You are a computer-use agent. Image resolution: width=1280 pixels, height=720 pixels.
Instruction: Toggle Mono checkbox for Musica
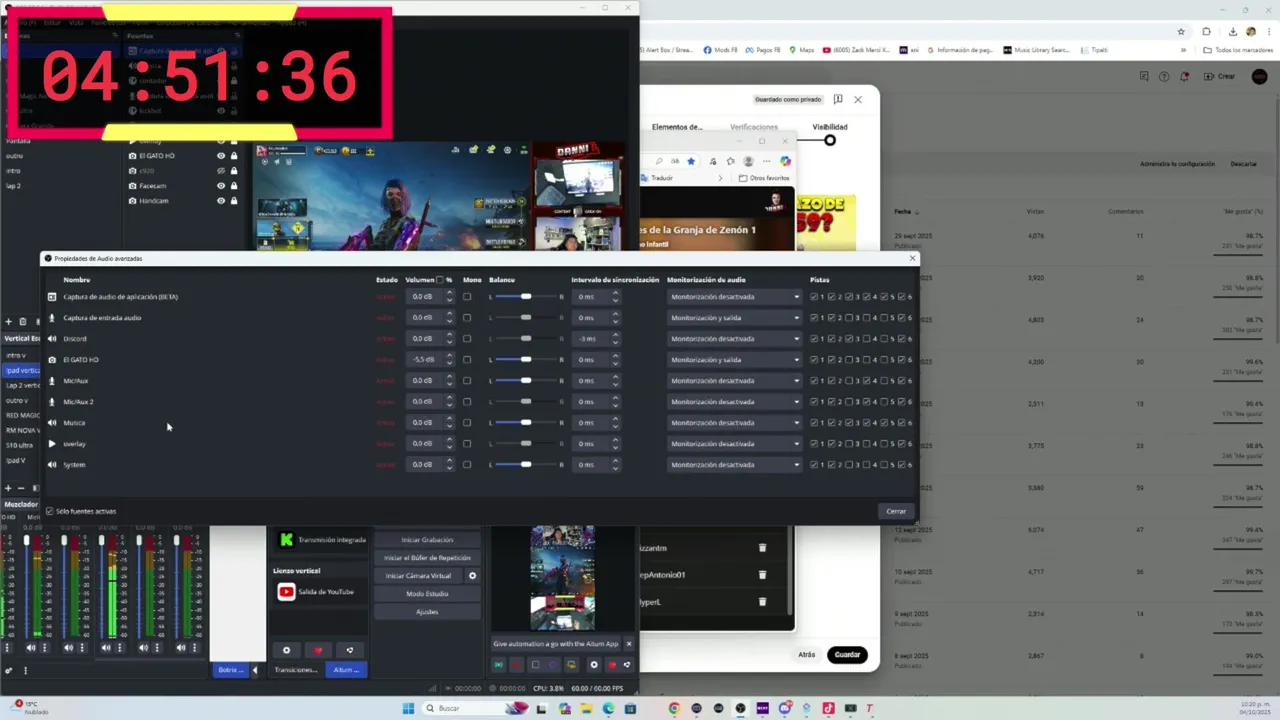click(x=467, y=423)
